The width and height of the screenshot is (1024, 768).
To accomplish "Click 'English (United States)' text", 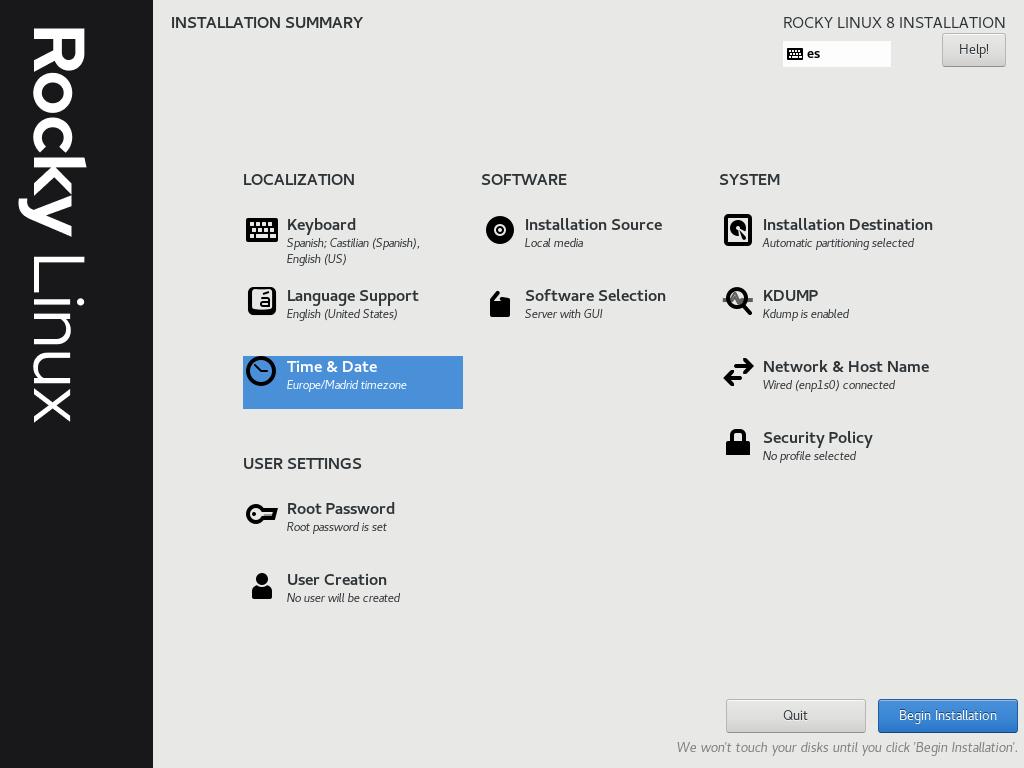I will 342,314.
